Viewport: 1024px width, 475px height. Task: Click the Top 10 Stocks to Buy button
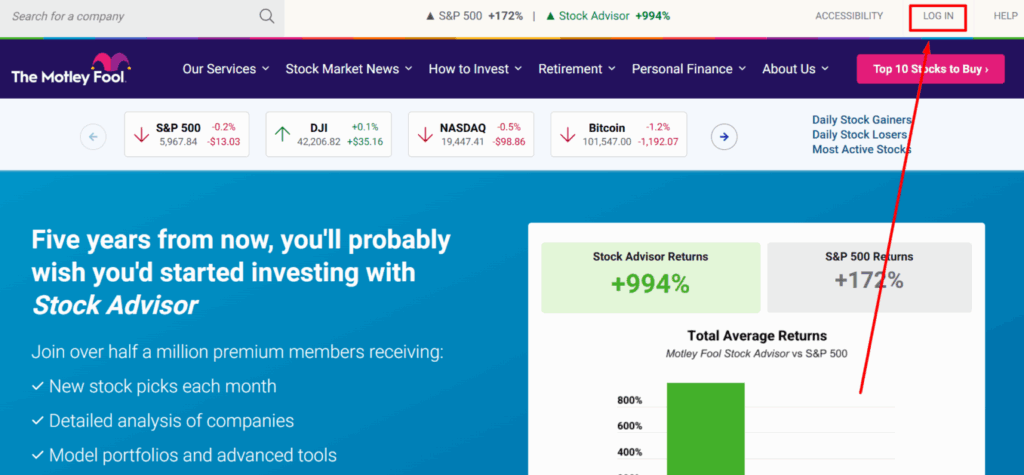coord(930,69)
